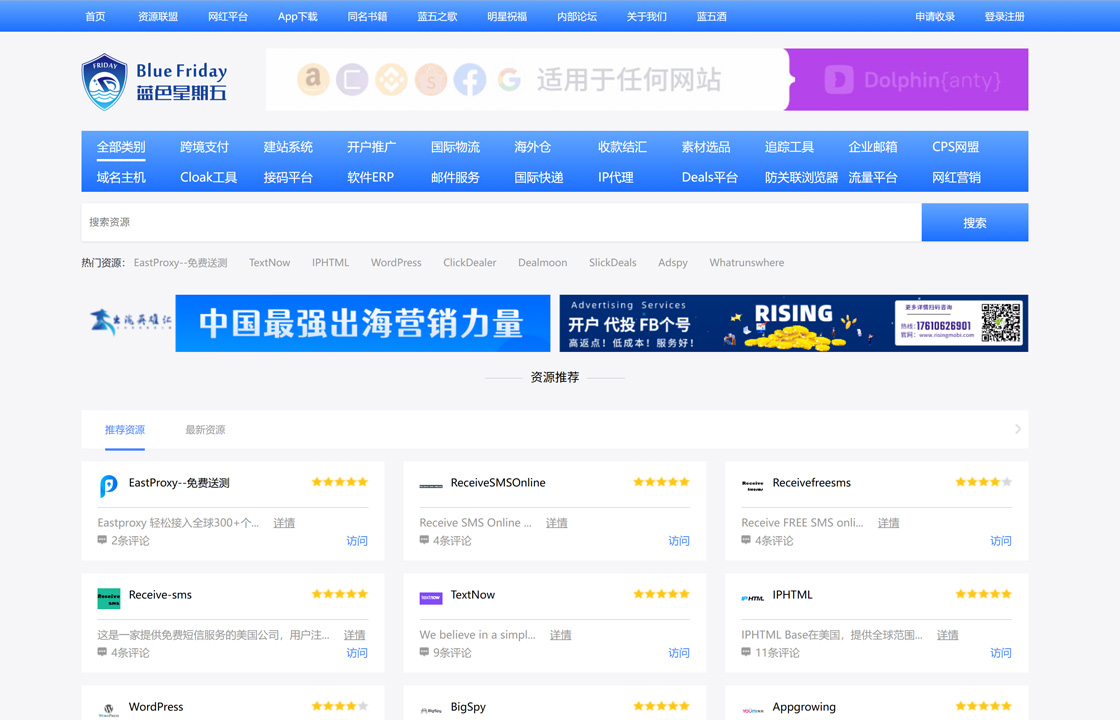The height and width of the screenshot is (720, 1120).
Task: Click the Dolphin{anty} advertisement banner
Action: pos(647,79)
